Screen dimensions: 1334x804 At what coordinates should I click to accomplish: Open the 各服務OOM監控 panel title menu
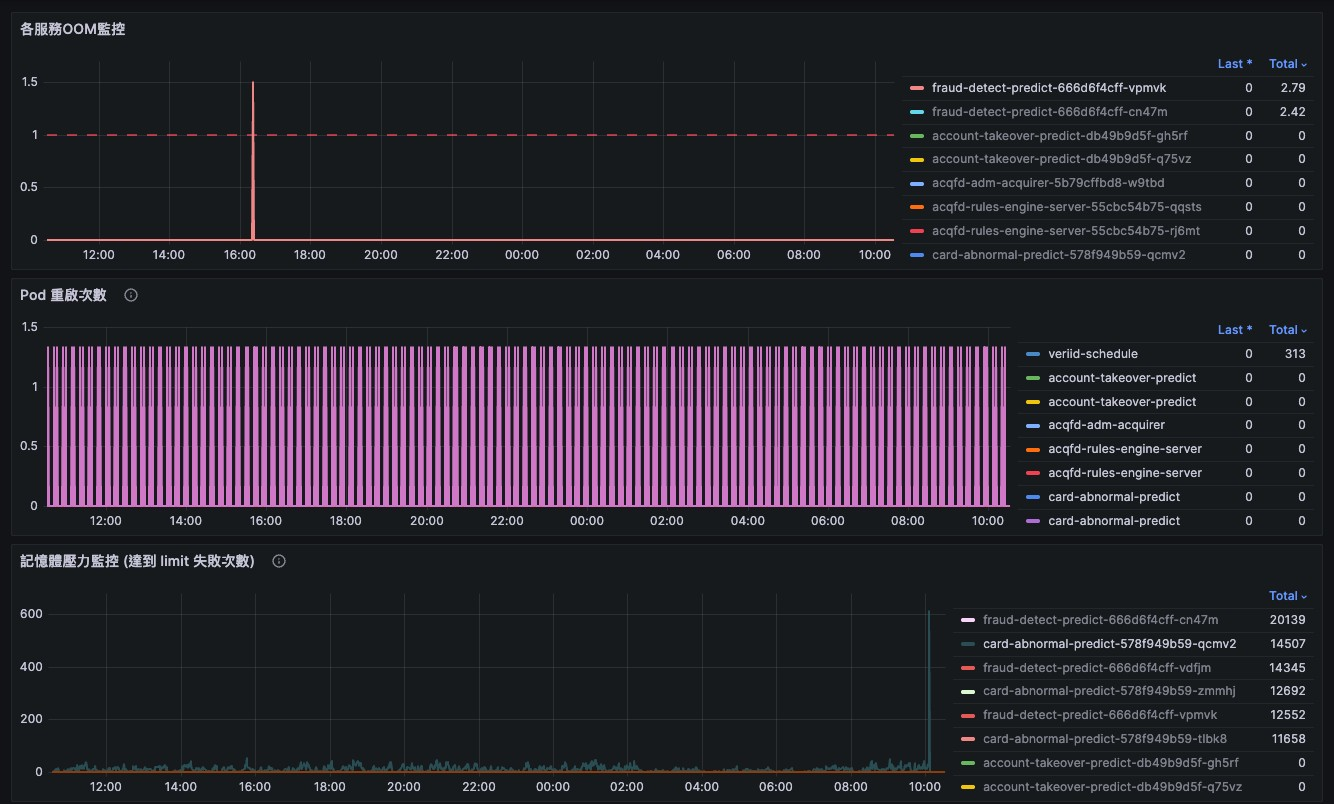coord(73,29)
